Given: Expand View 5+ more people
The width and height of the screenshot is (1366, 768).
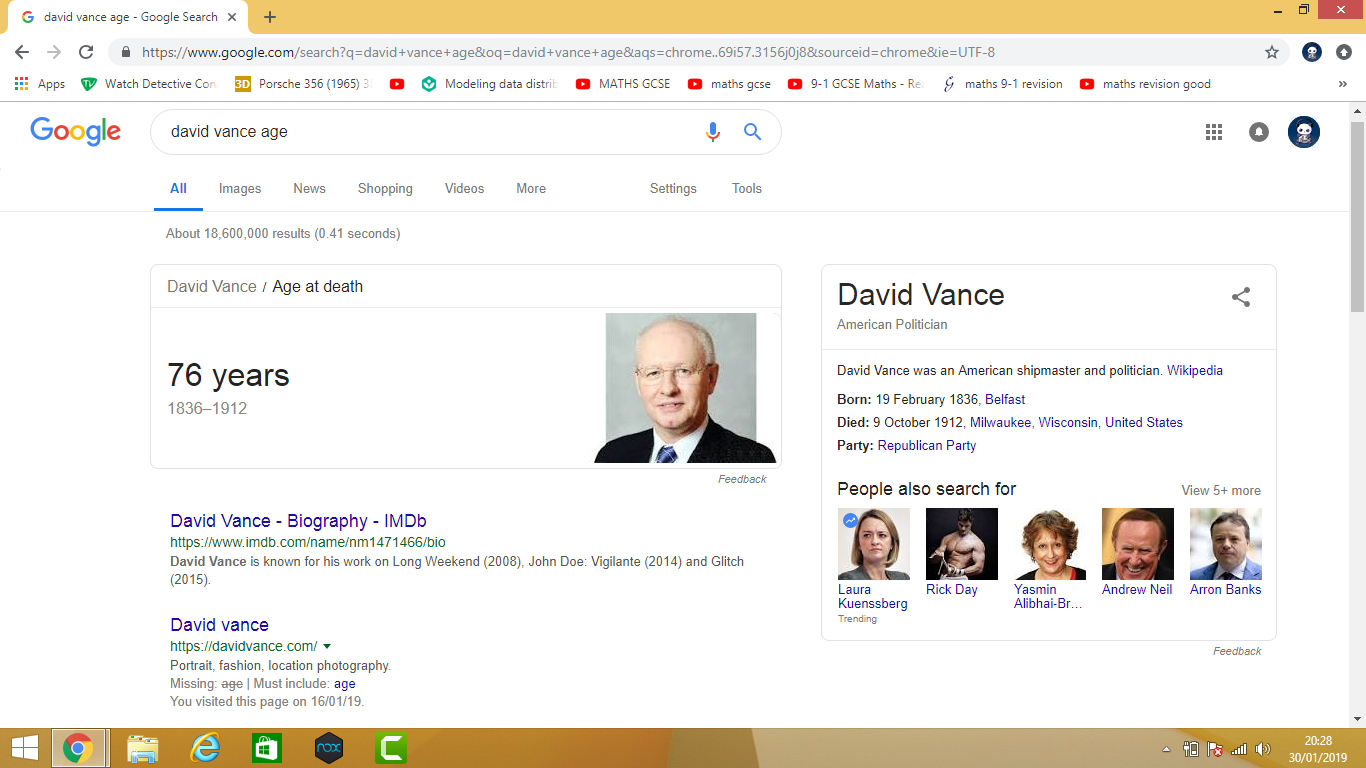Looking at the screenshot, I should pyautogui.click(x=1221, y=490).
